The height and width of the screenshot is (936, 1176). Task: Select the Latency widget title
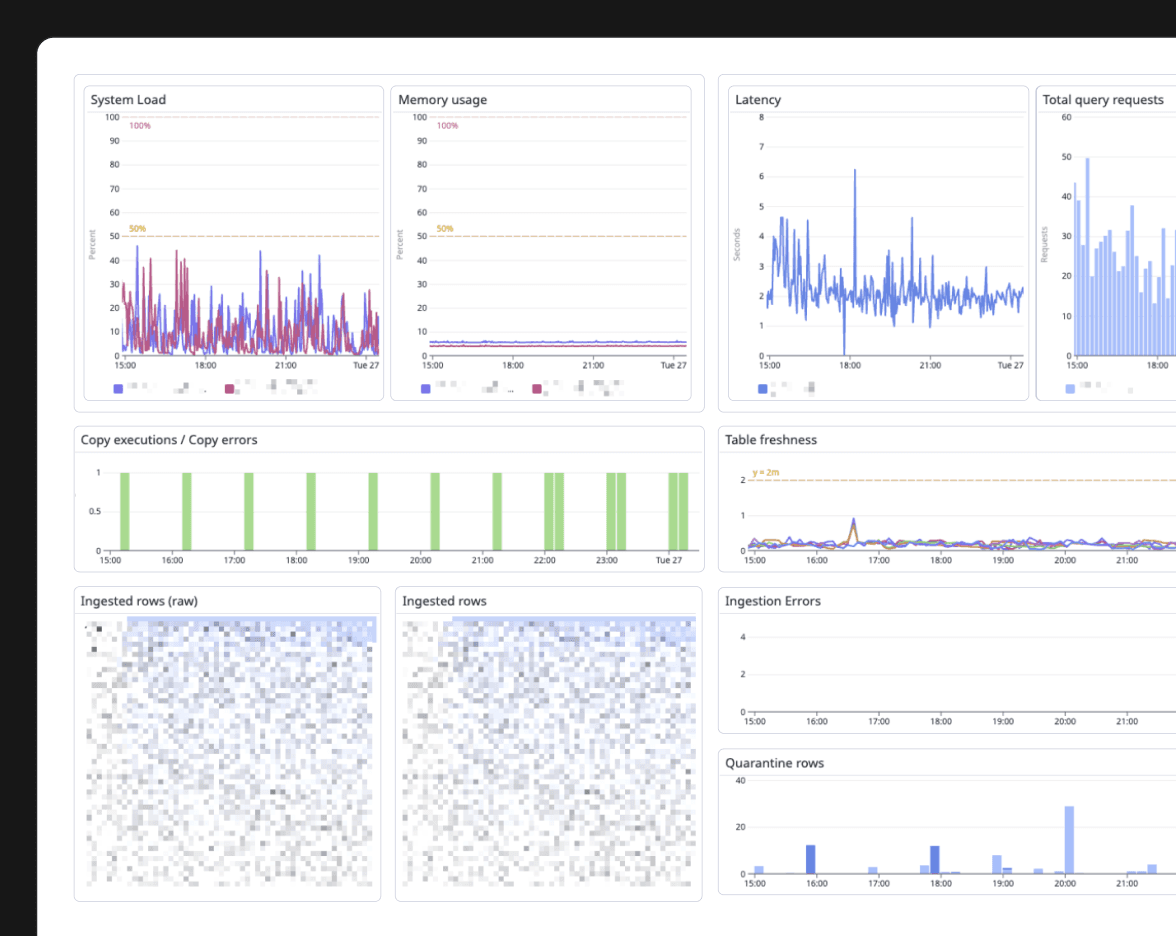[758, 100]
